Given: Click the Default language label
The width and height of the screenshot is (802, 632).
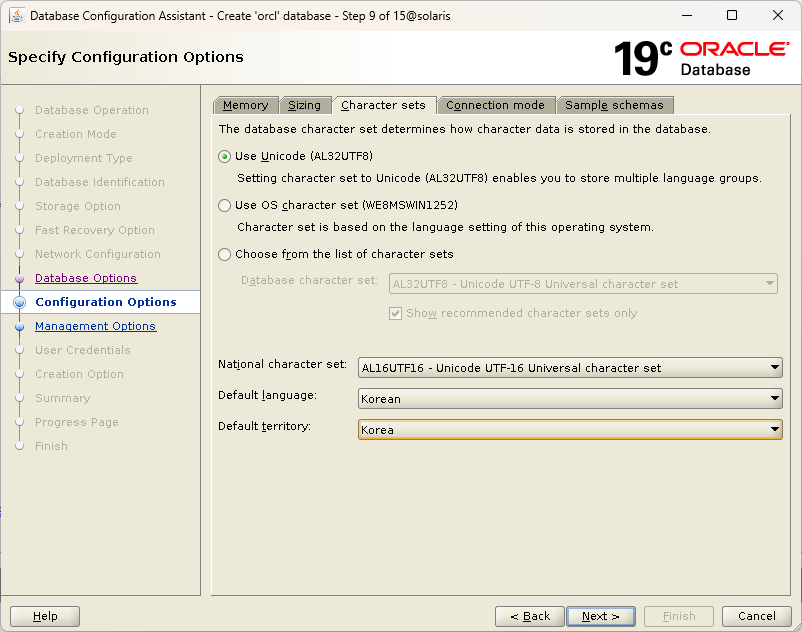Looking at the screenshot, I should [x=267, y=395].
